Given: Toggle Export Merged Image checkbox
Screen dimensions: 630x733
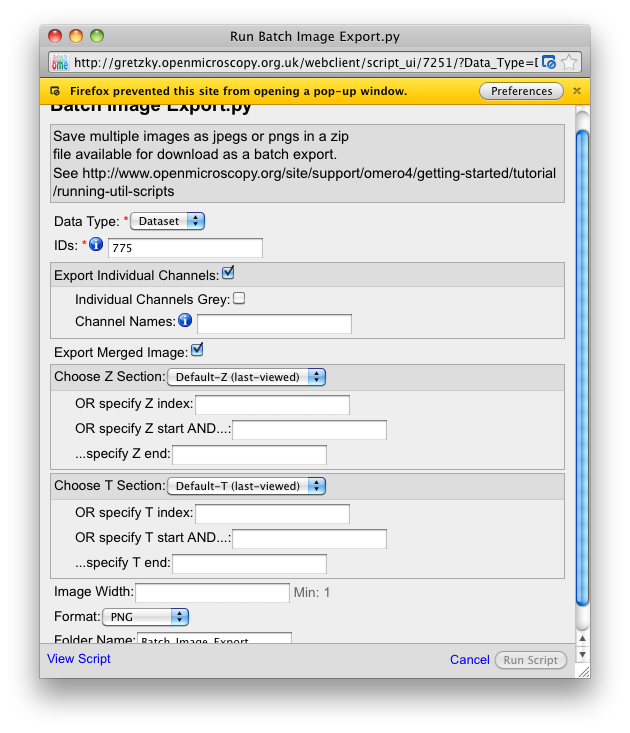Looking at the screenshot, I should click(197, 350).
